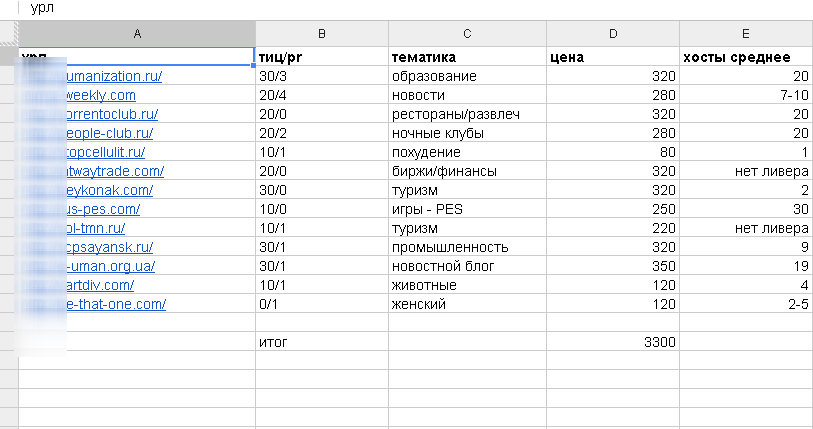Select the column E header
Viewport: 813px width, 429px height.
(x=745, y=33)
